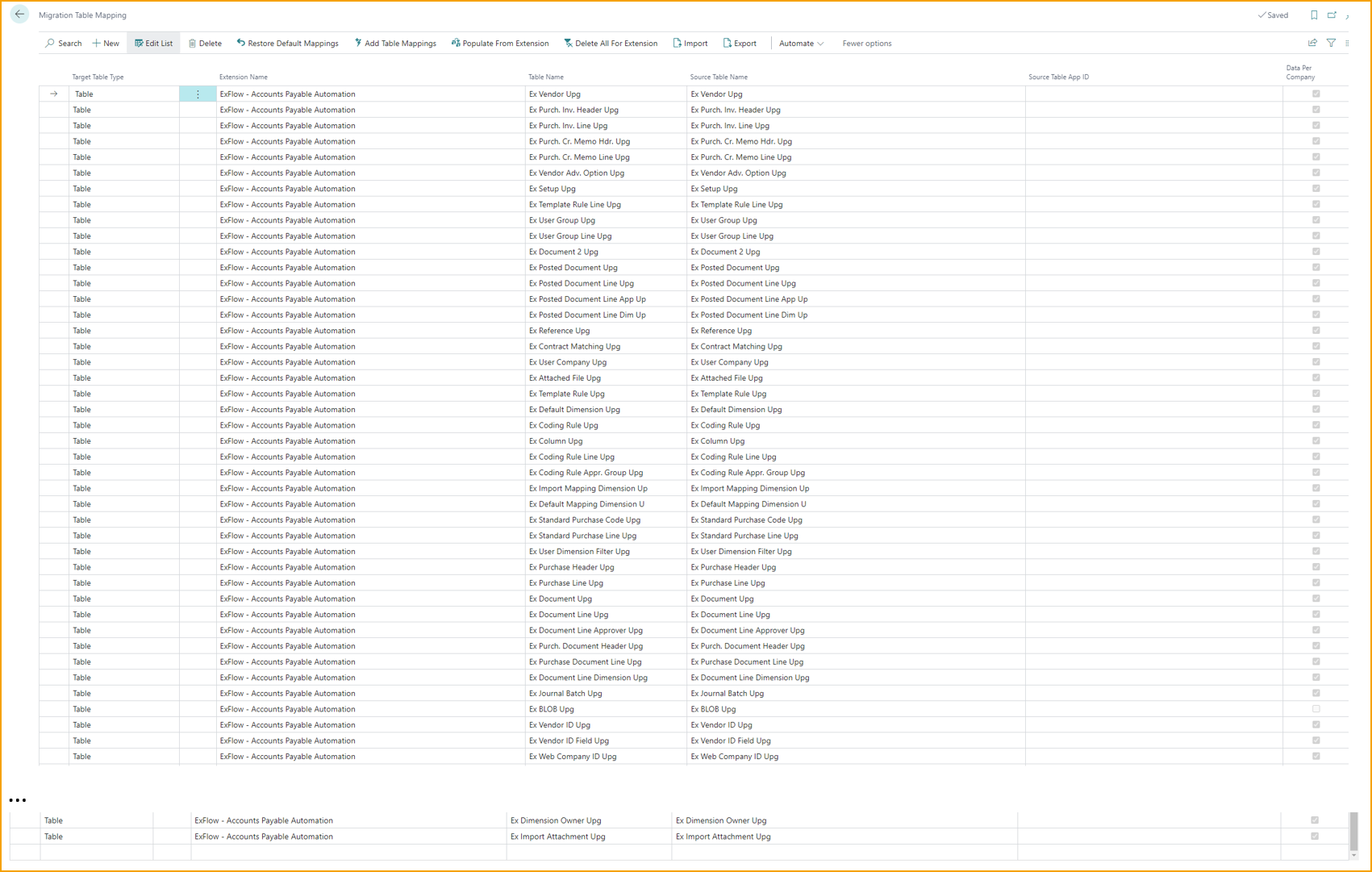
Task: Select the New menu action
Action: coord(106,43)
